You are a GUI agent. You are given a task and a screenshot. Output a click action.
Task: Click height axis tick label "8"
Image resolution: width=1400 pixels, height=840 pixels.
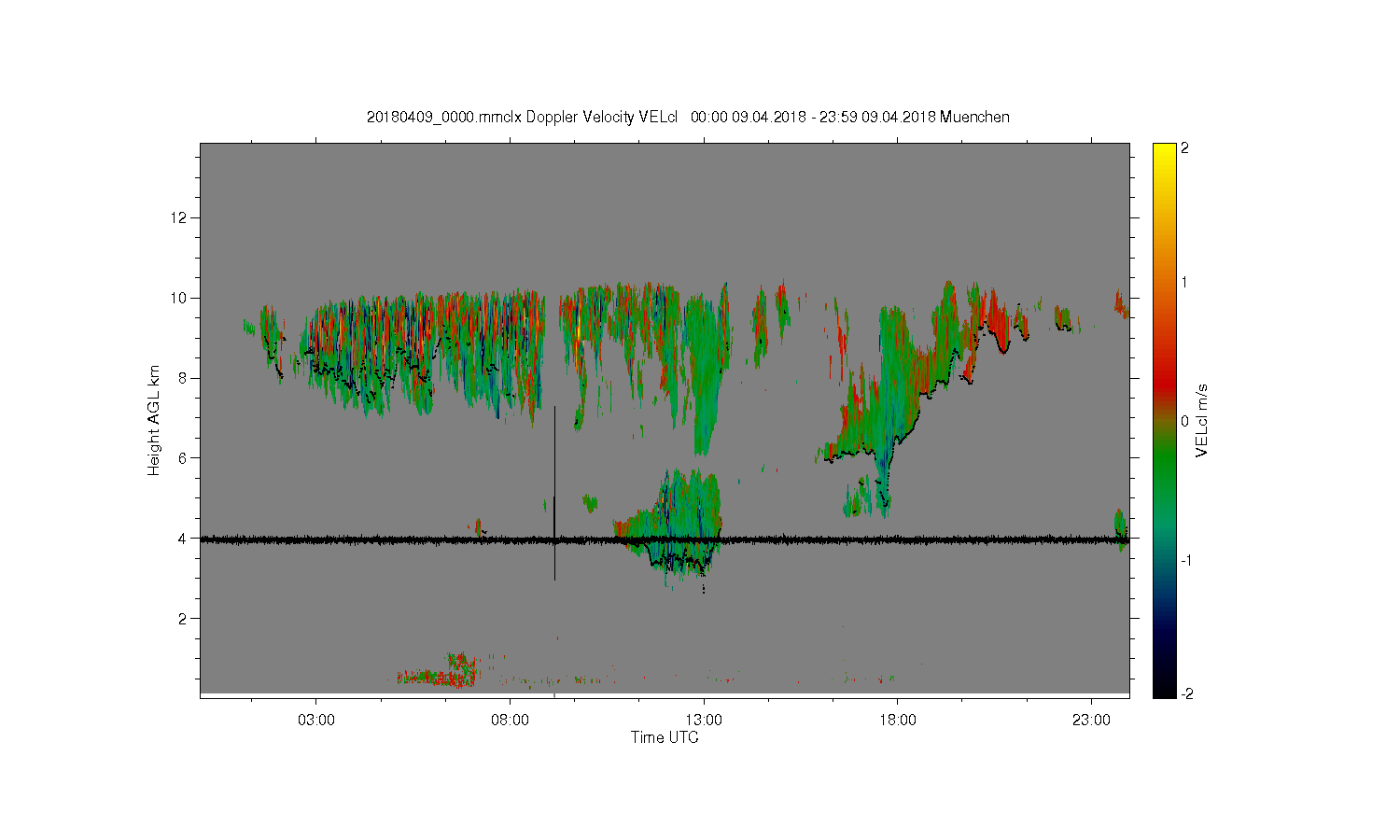point(184,378)
